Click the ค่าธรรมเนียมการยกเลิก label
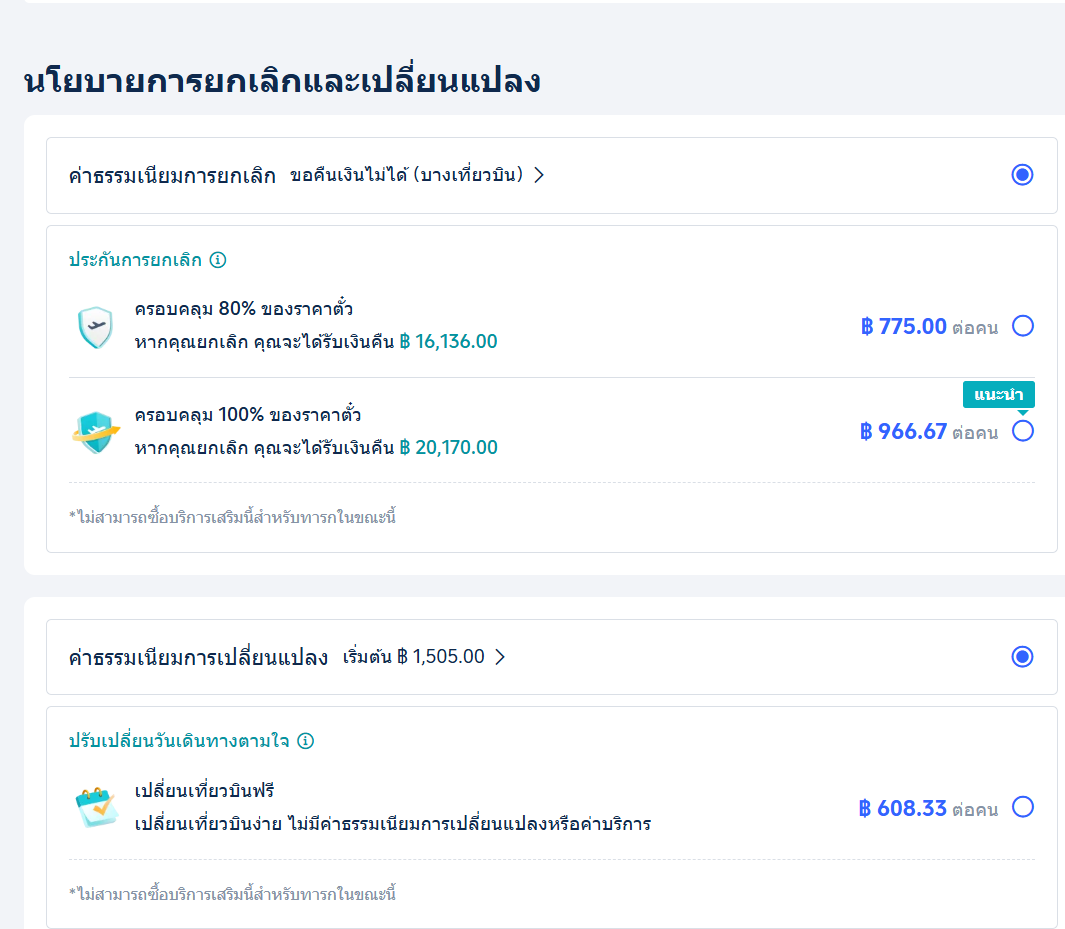Viewport: 1065px width, 929px height. tap(172, 176)
